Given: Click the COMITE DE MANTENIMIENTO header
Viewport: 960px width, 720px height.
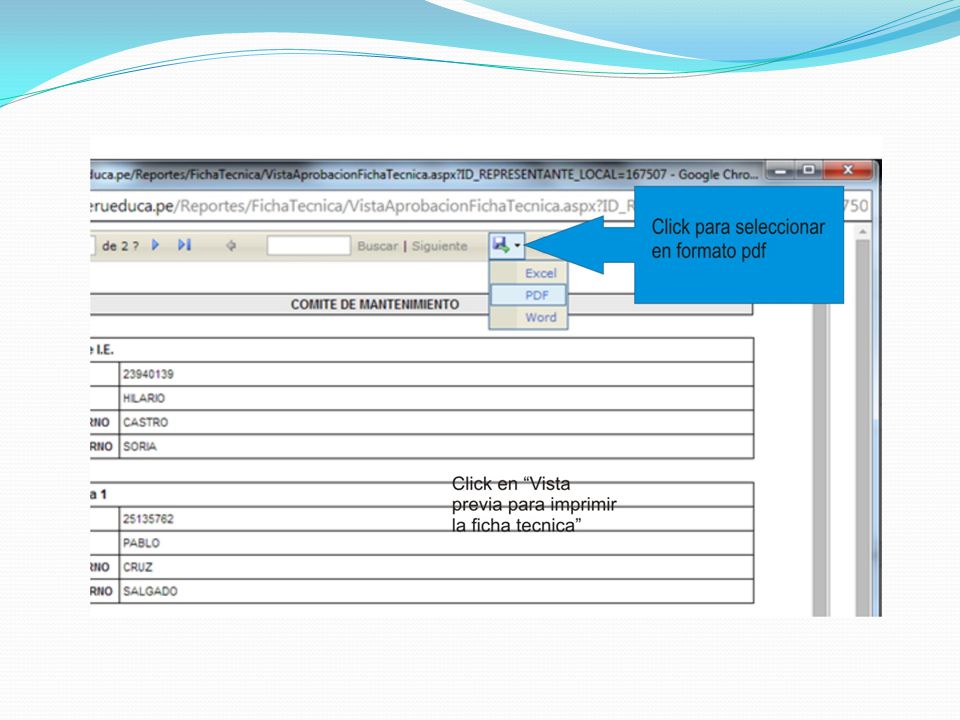Looking at the screenshot, I should (375, 304).
